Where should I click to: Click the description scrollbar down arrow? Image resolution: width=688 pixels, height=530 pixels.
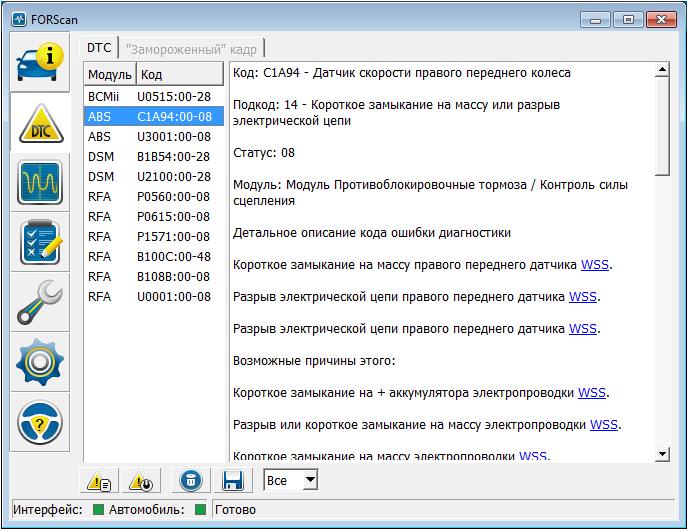point(662,454)
